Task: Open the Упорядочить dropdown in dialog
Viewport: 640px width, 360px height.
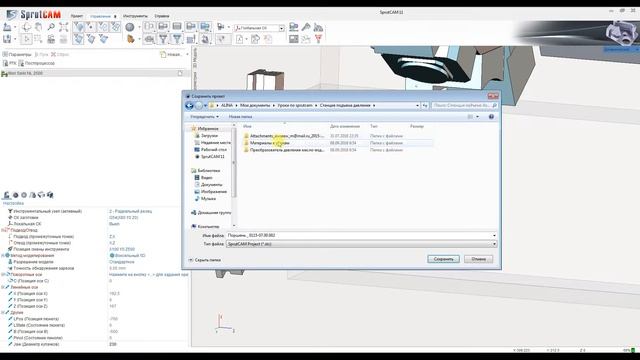Action: 204,117
